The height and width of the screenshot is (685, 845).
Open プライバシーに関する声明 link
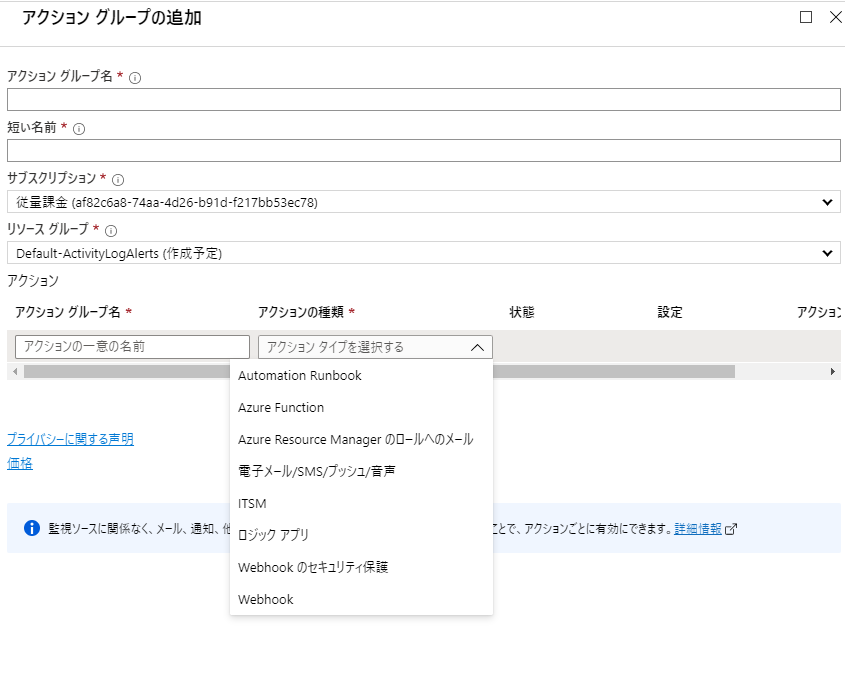pyautogui.click(x=70, y=439)
